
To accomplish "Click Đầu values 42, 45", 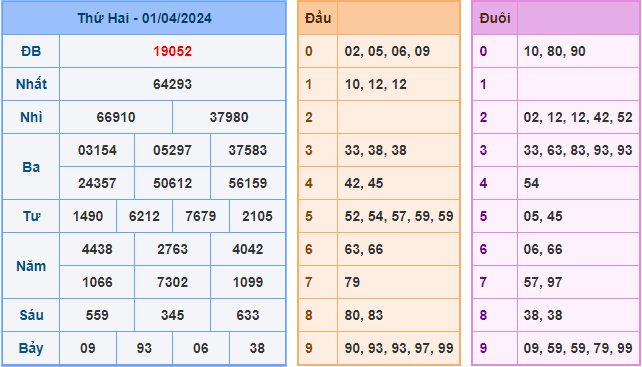I will click(364, 184).
